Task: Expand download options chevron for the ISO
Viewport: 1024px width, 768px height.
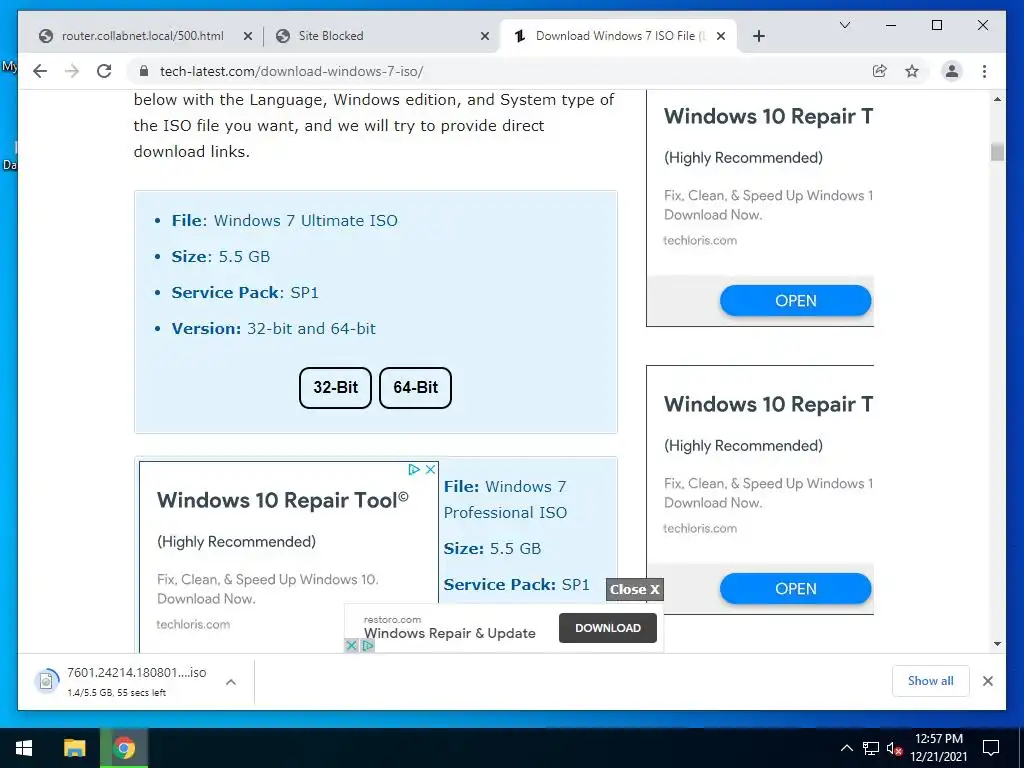Action: [231, 682]
